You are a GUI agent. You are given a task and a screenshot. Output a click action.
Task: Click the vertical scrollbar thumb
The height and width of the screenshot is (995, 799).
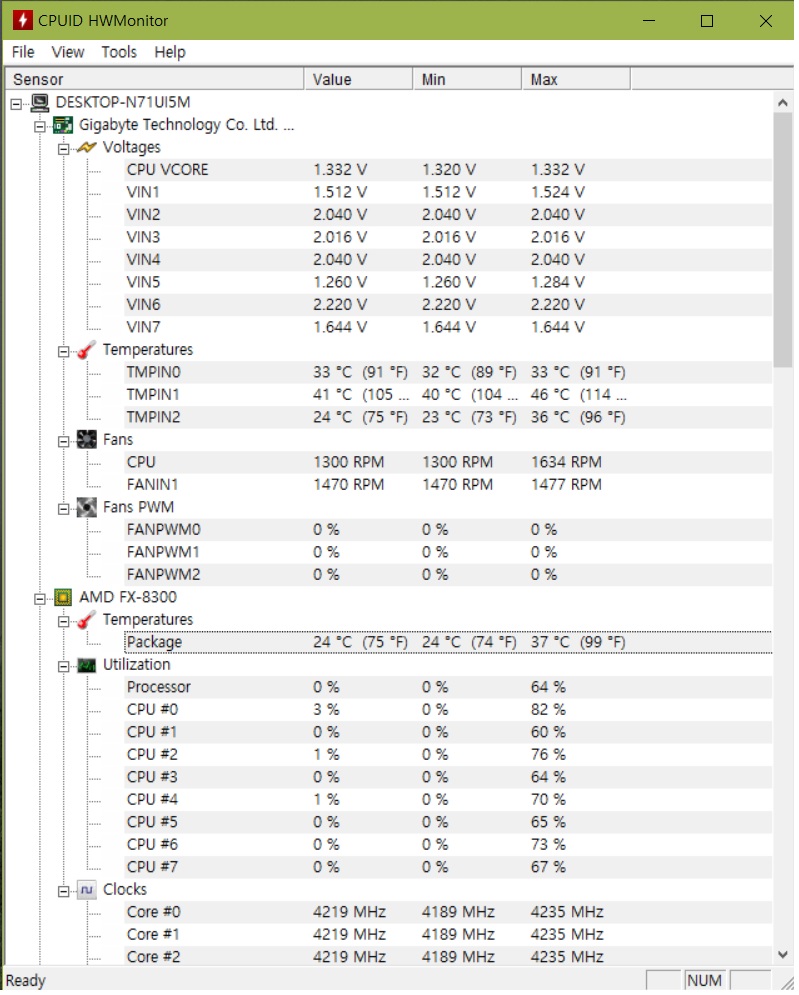point(782,240)
